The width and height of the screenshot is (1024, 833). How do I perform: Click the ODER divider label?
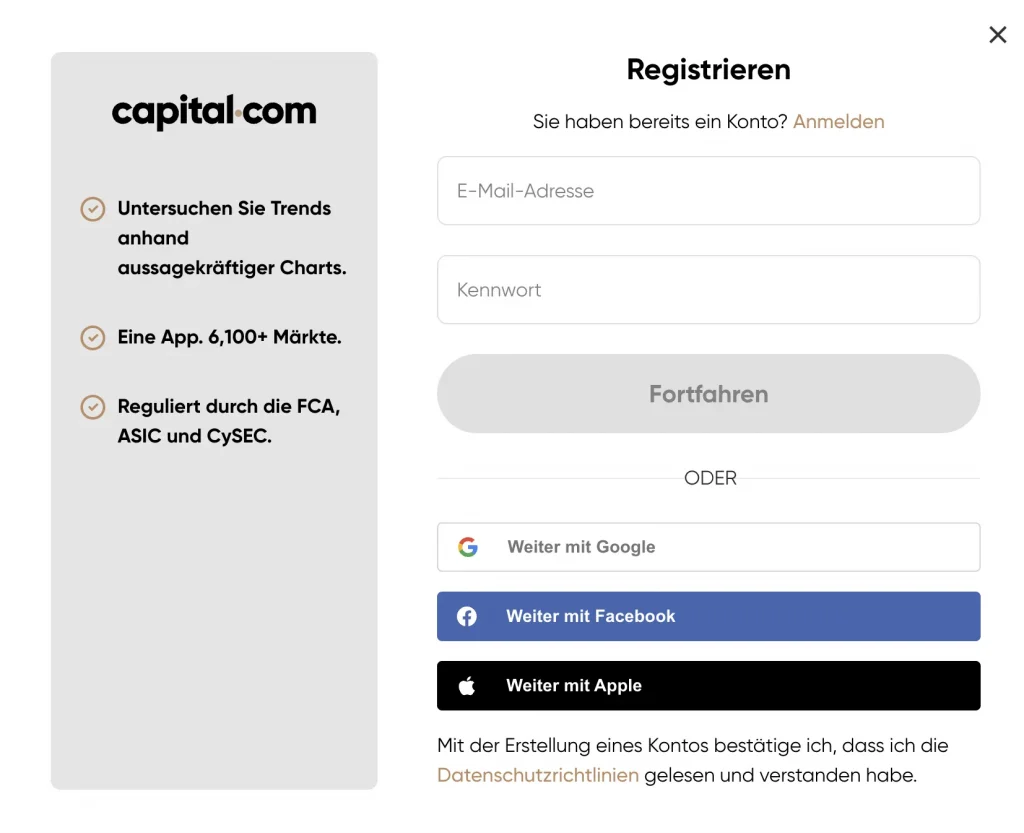[710, 478]
